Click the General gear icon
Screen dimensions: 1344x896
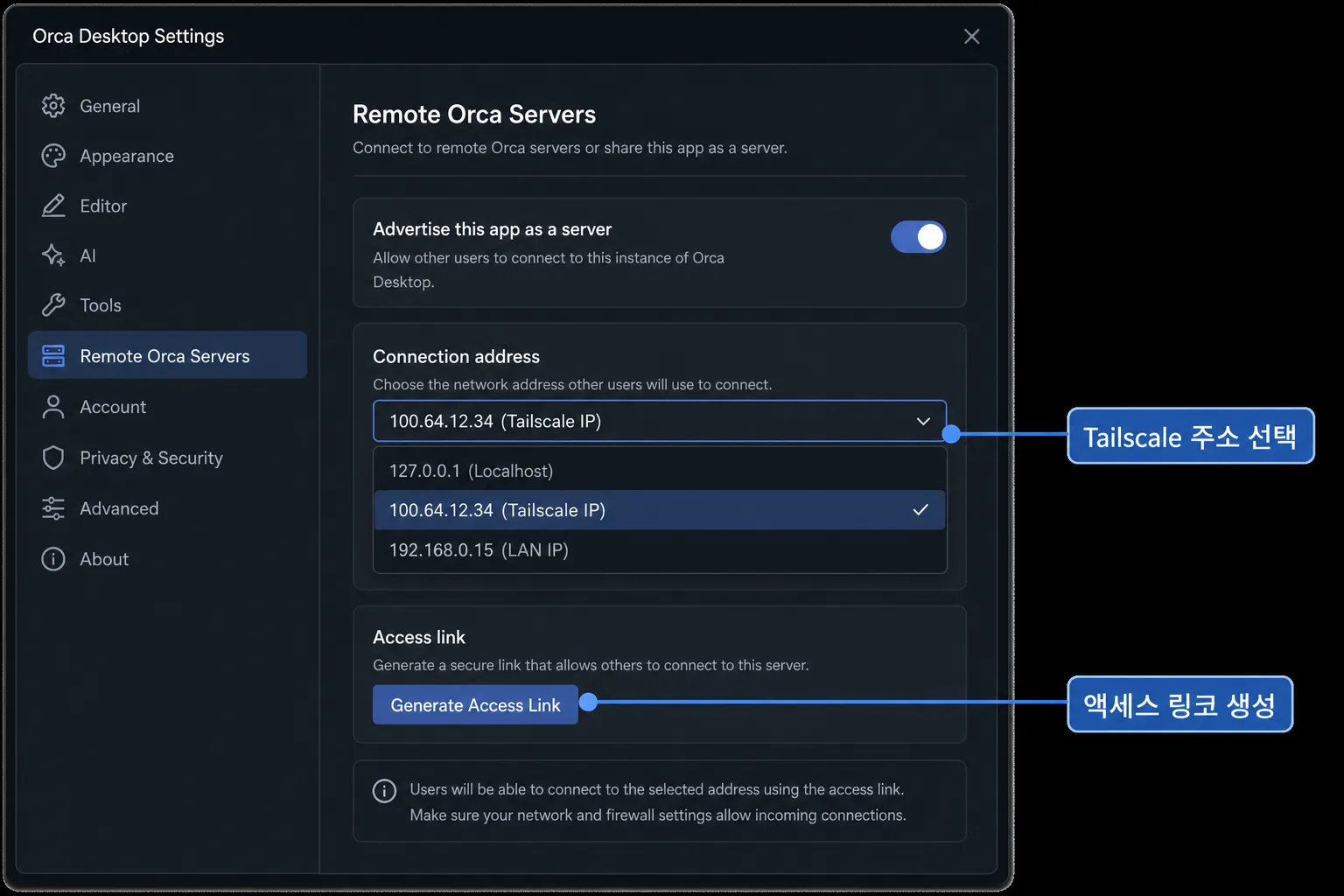pyautogui.click(x=53, y=106)
